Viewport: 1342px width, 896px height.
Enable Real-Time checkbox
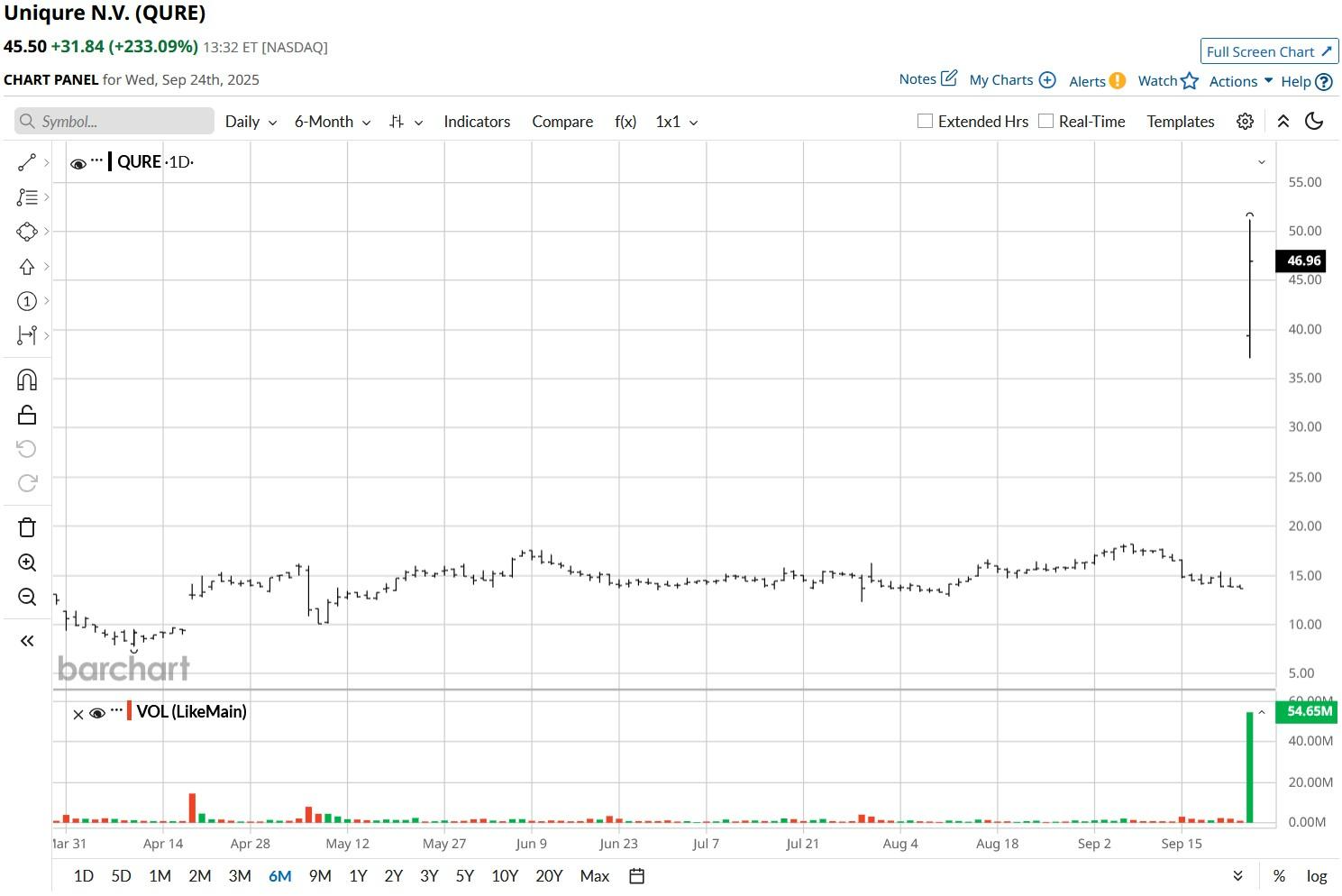[x=1045, y=121]
